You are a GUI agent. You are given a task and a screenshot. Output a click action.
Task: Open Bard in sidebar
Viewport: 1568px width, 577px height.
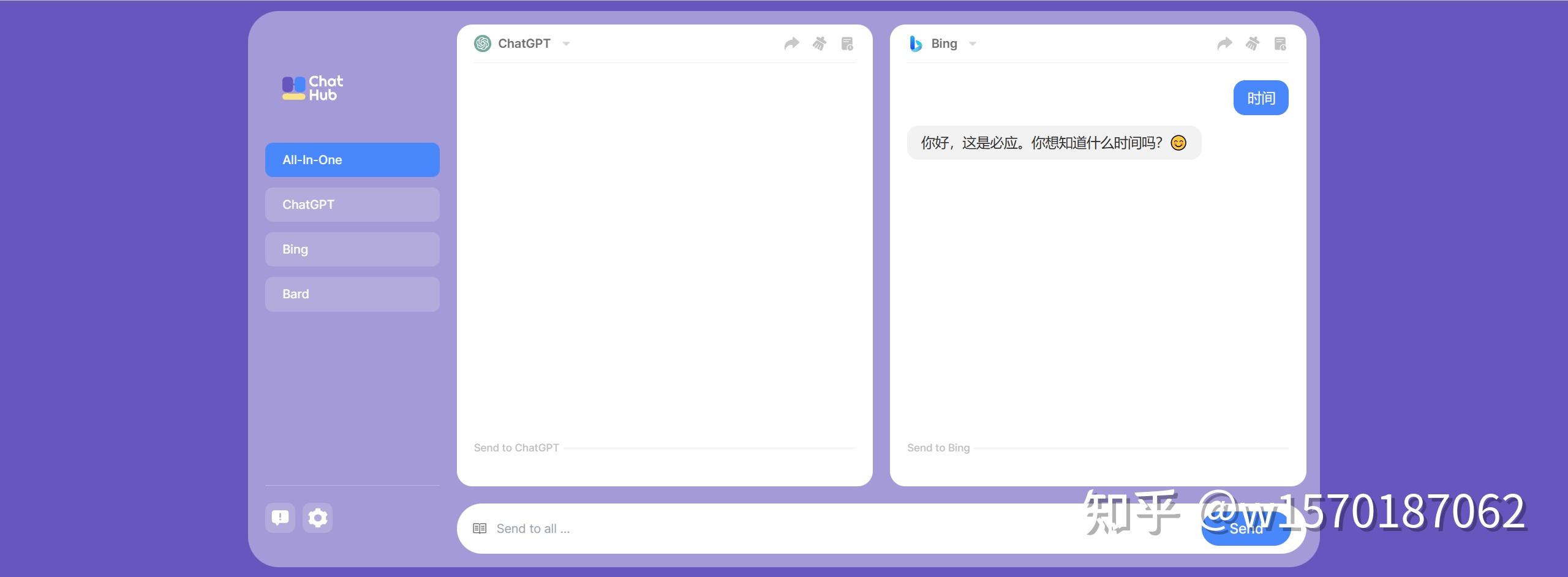(352, 294)
